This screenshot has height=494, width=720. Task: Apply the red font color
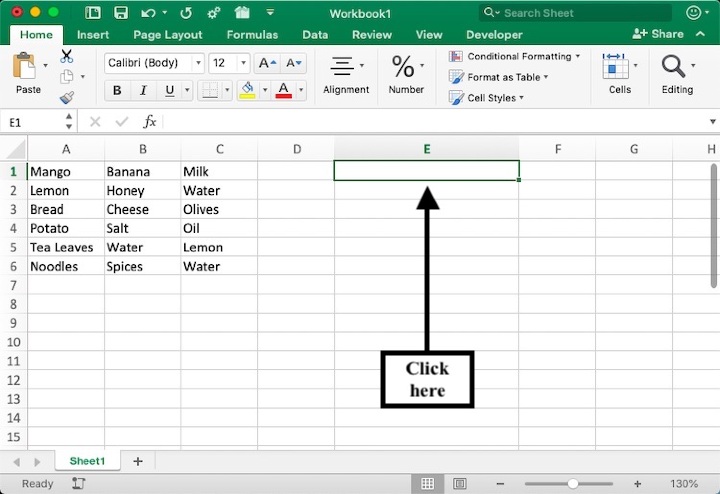284,90
